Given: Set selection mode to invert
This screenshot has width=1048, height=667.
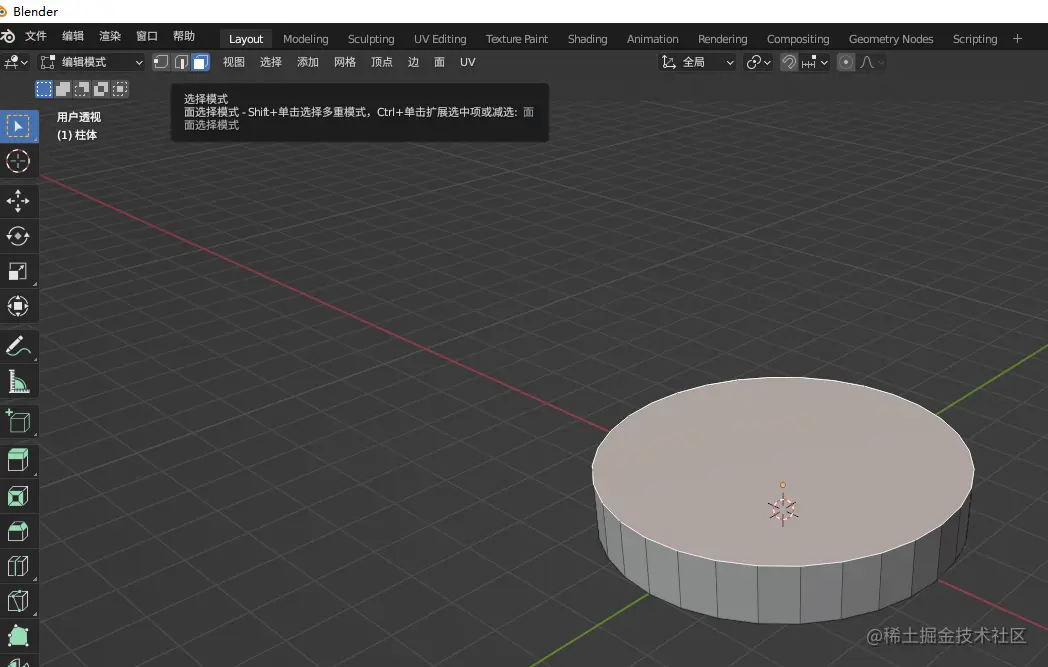Looking at the screenshot, I should tap(101, 89).
